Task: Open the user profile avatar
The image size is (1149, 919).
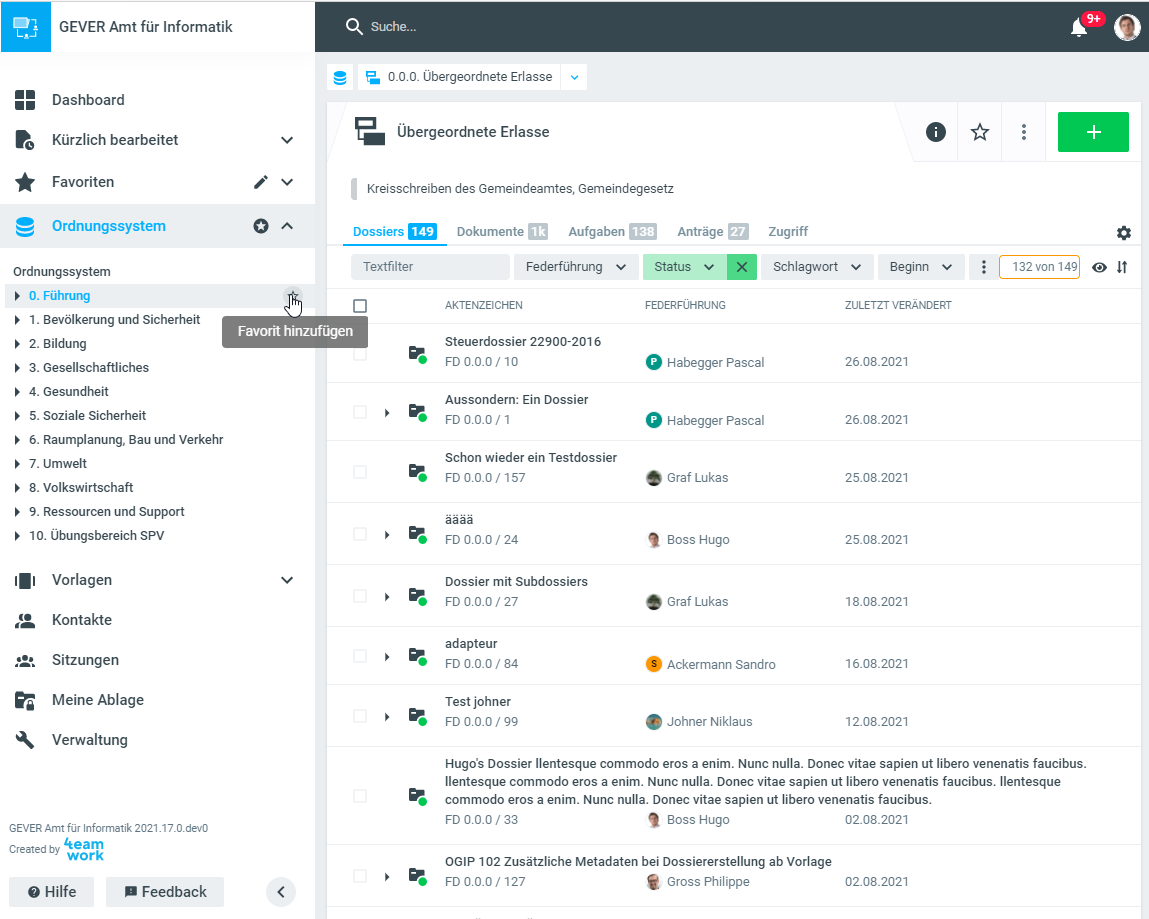Action: 1127,27
